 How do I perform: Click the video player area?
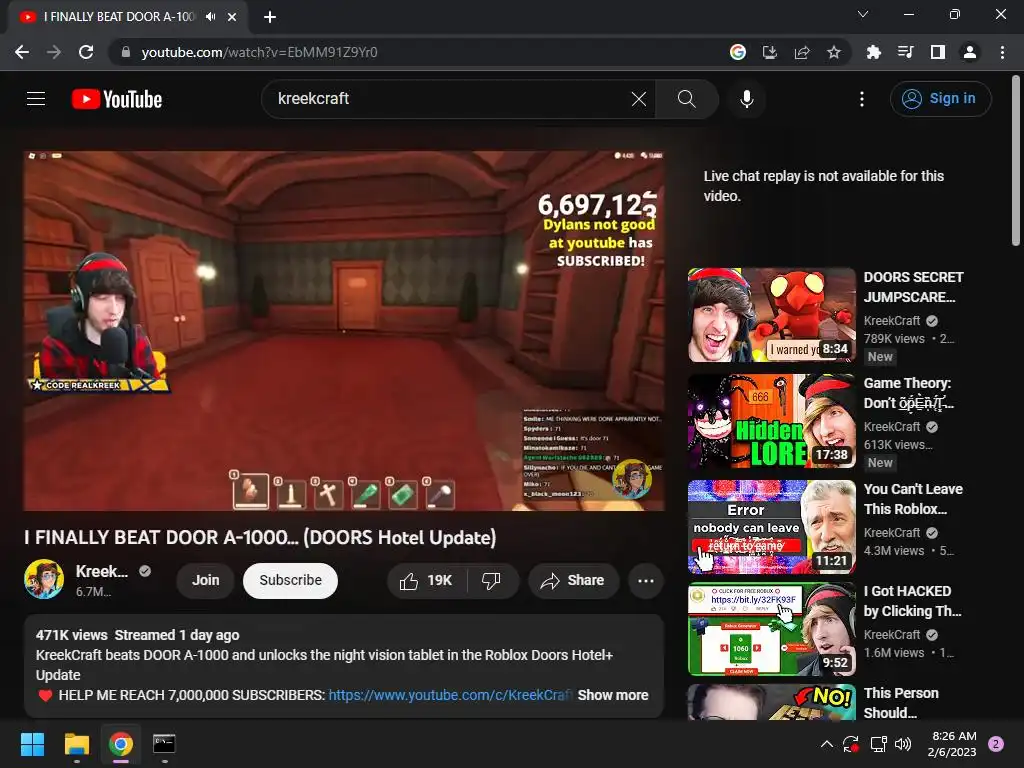coord(344,331)
